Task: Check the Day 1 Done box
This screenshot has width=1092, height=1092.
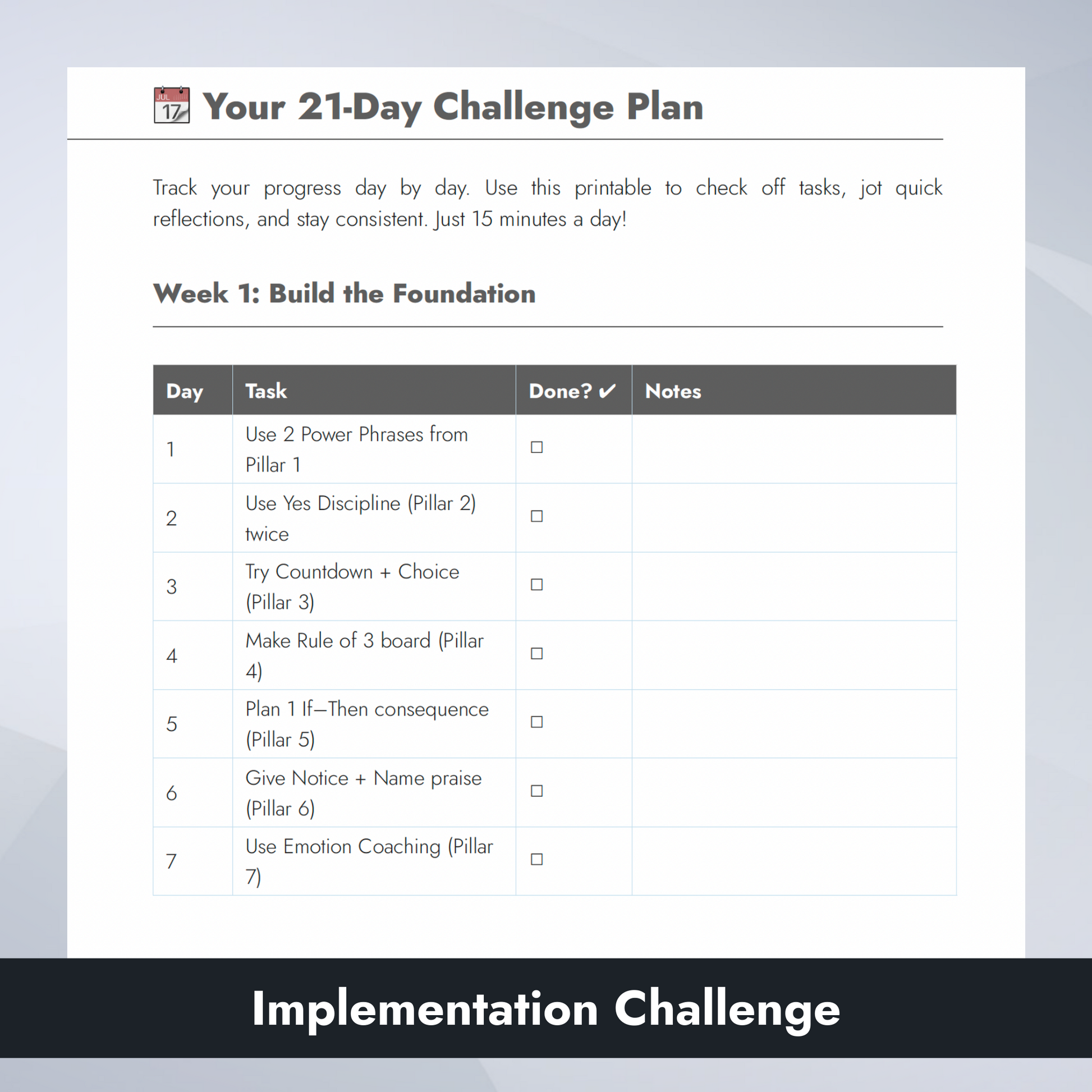Action: pyautogui.click(x=536, y=447)
